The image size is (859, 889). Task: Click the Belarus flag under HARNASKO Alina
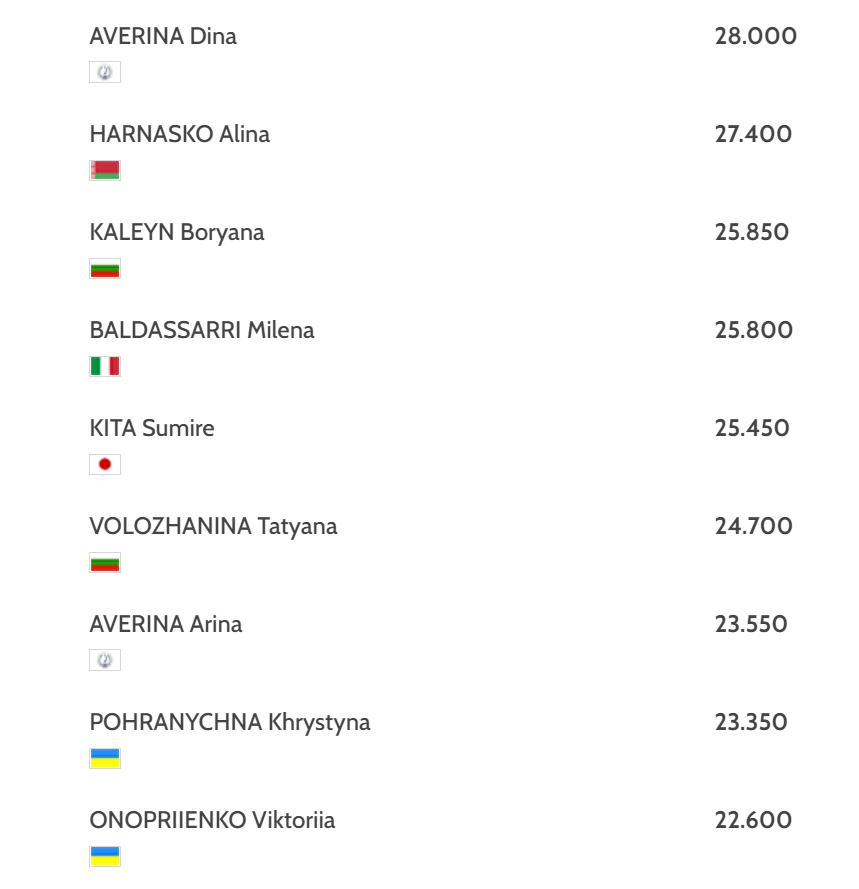click(105, 170)
